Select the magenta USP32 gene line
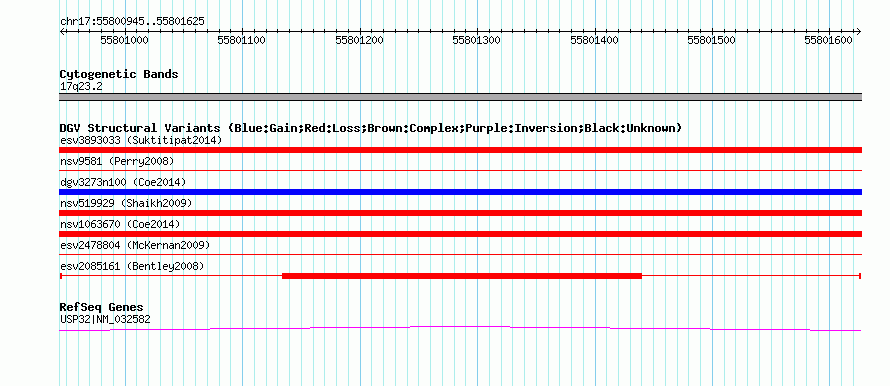 (460, 328)
